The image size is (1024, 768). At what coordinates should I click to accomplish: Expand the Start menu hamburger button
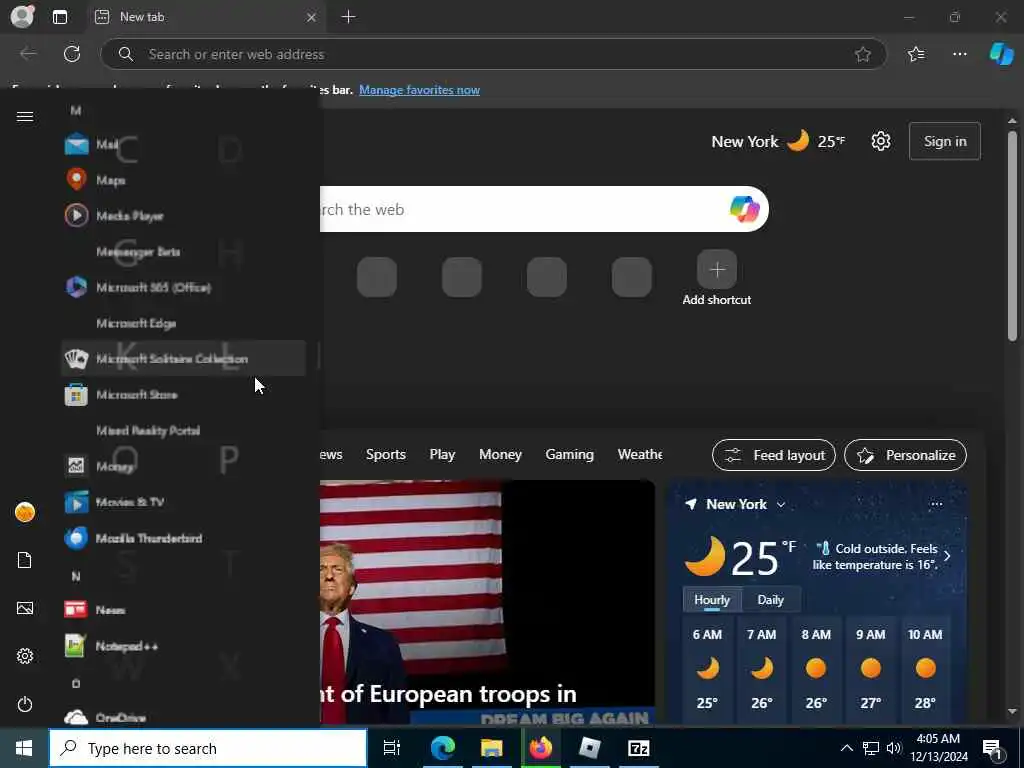point(25,116)
